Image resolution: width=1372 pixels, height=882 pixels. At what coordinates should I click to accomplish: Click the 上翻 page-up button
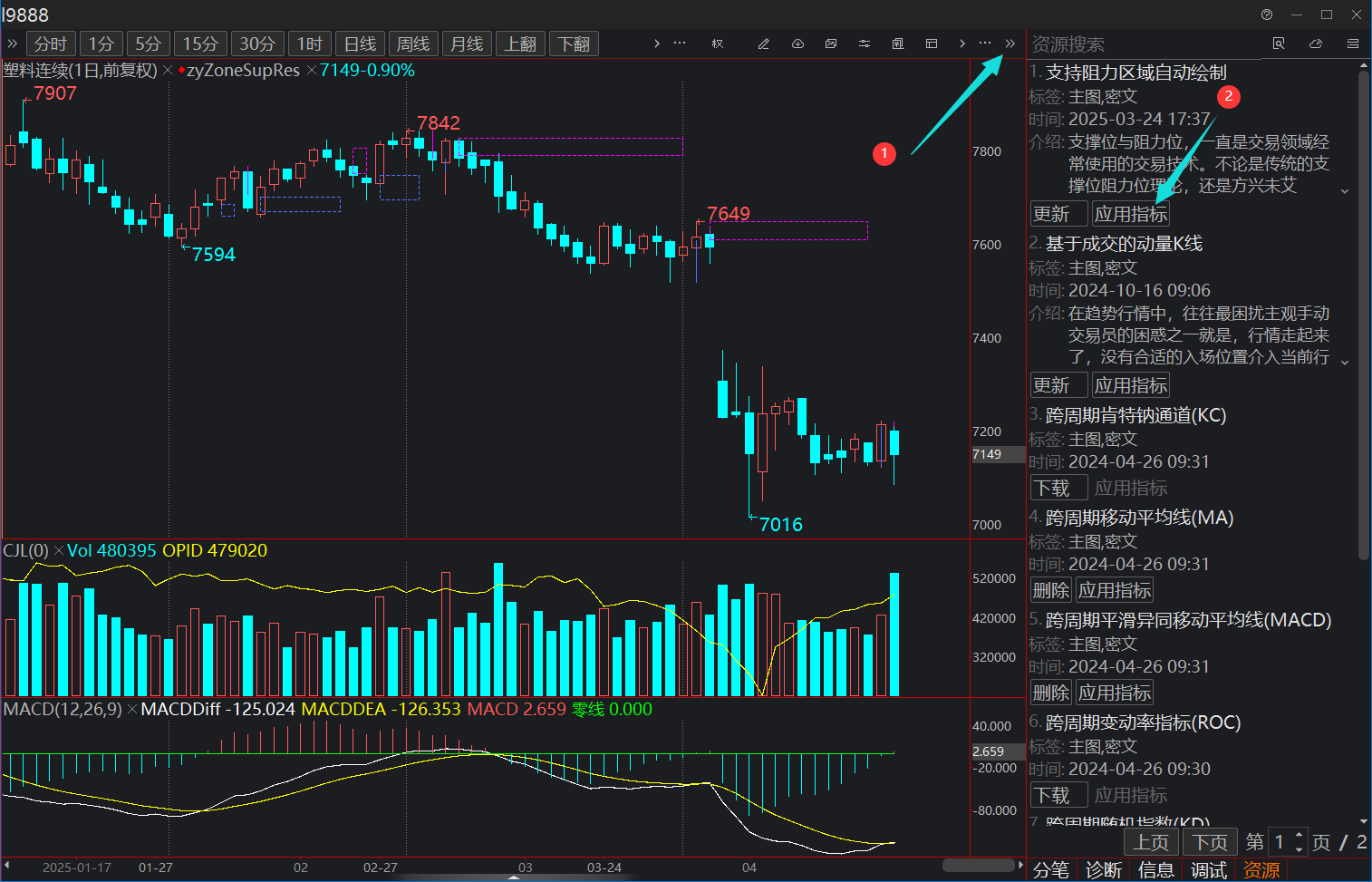(x=520, y=44)
